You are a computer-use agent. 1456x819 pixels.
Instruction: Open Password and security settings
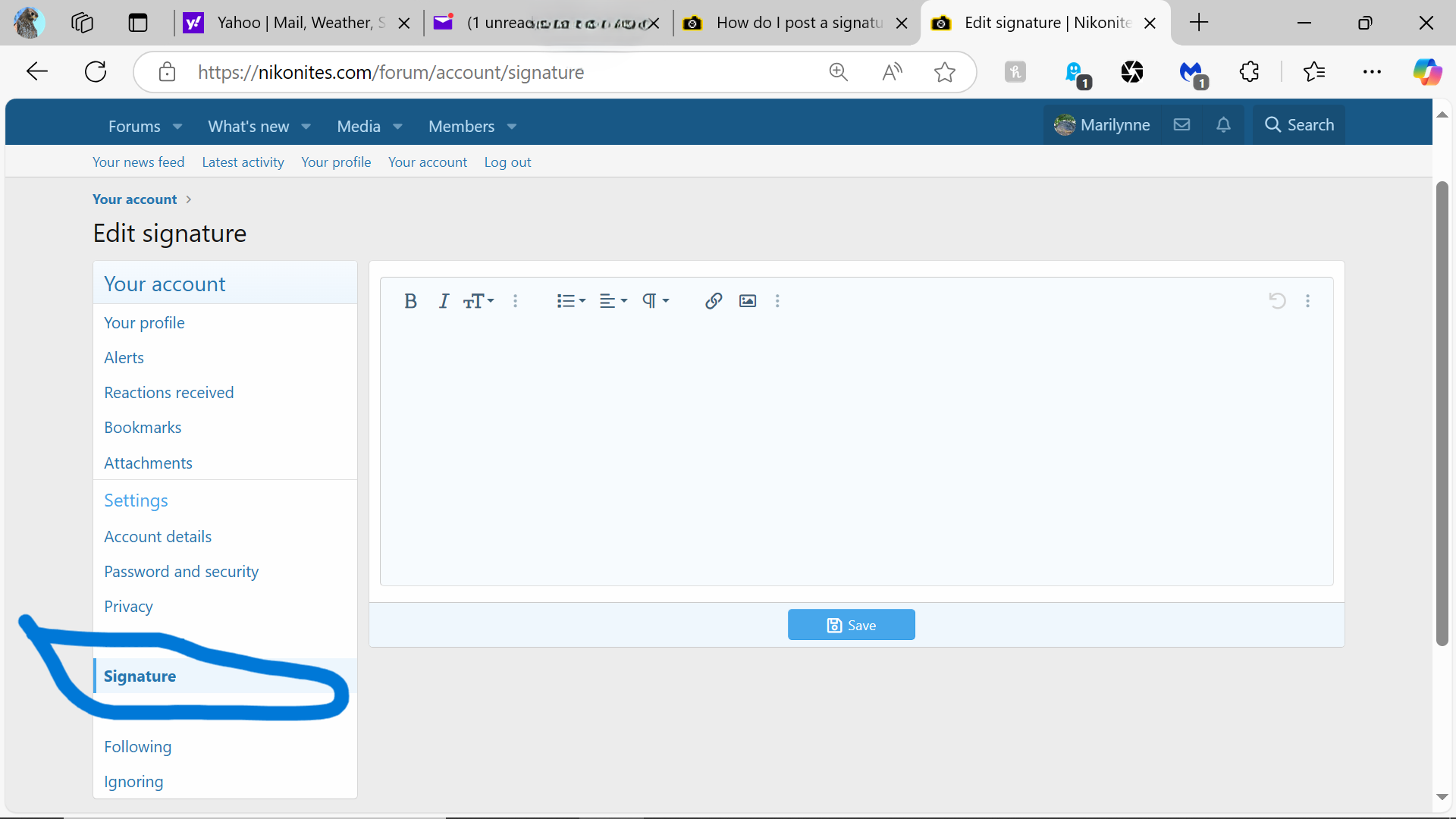181,571
